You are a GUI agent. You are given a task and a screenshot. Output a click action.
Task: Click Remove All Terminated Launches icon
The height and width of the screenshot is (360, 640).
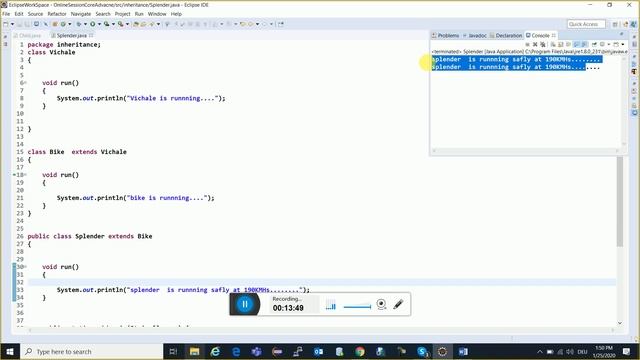542,44
